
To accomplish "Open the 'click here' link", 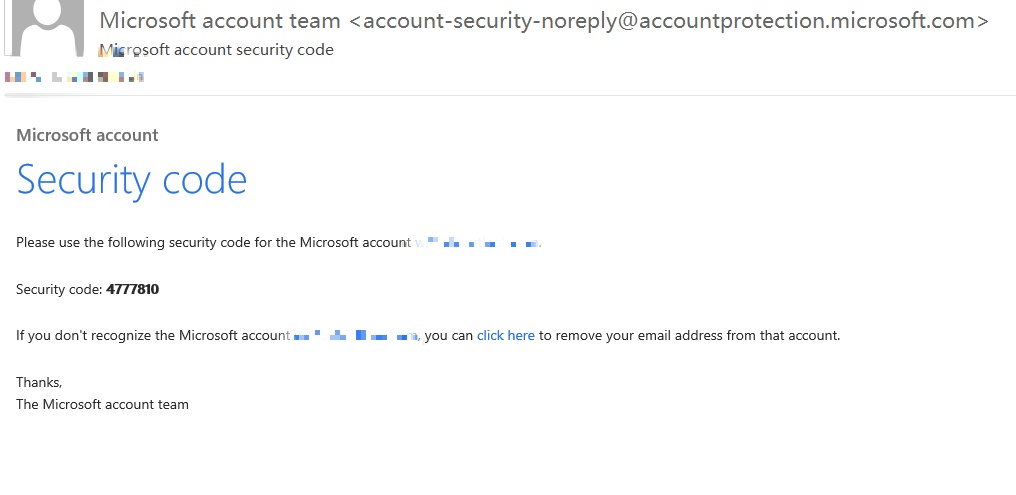I will (x=505, y=336).
